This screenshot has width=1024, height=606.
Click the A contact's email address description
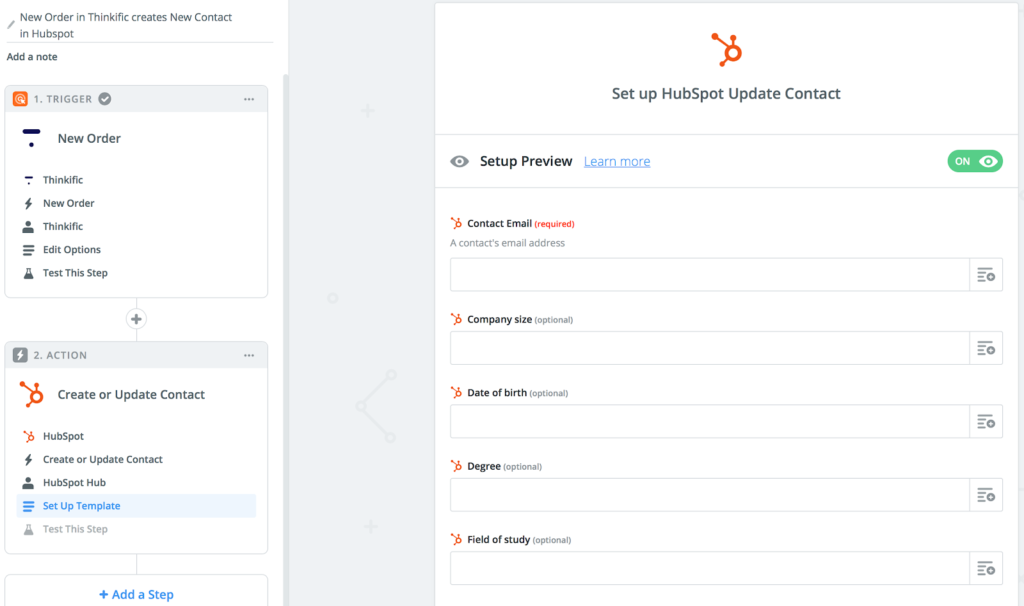[507, 243]
